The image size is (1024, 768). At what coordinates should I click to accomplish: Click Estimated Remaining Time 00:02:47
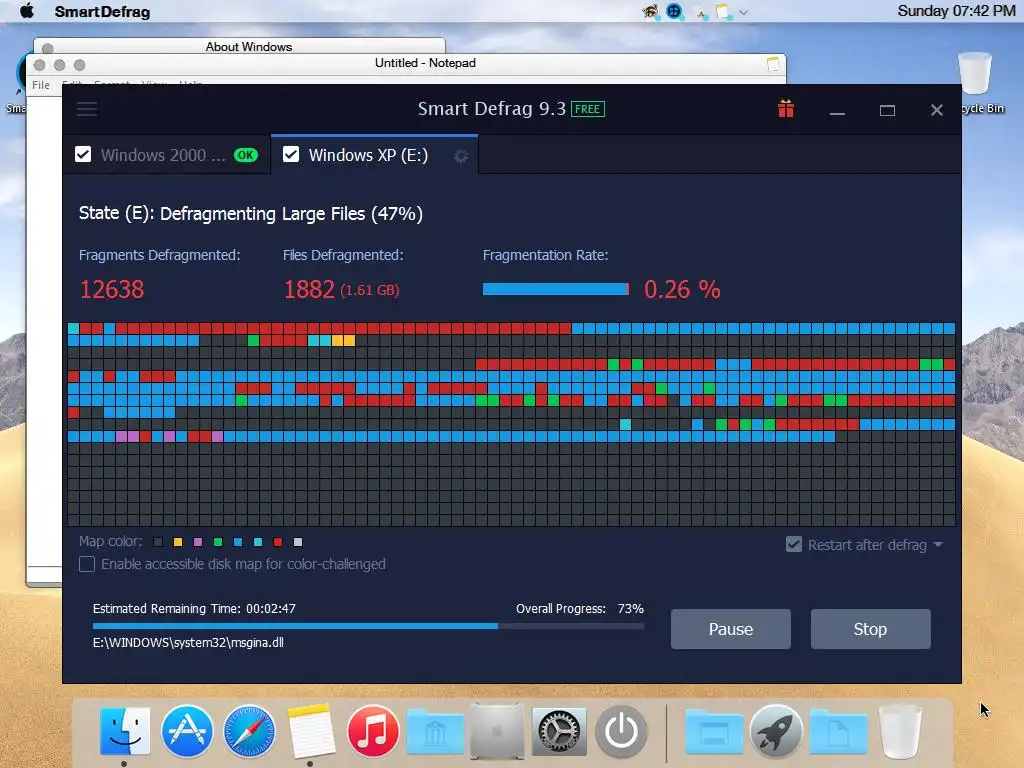click(194, 609)
